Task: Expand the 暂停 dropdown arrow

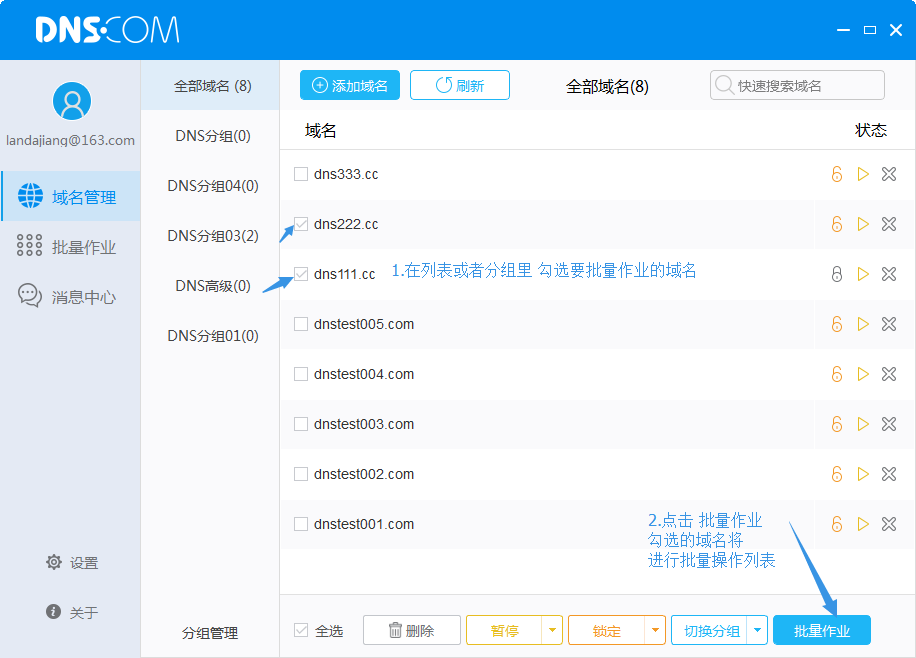Action: click(553, 630)
